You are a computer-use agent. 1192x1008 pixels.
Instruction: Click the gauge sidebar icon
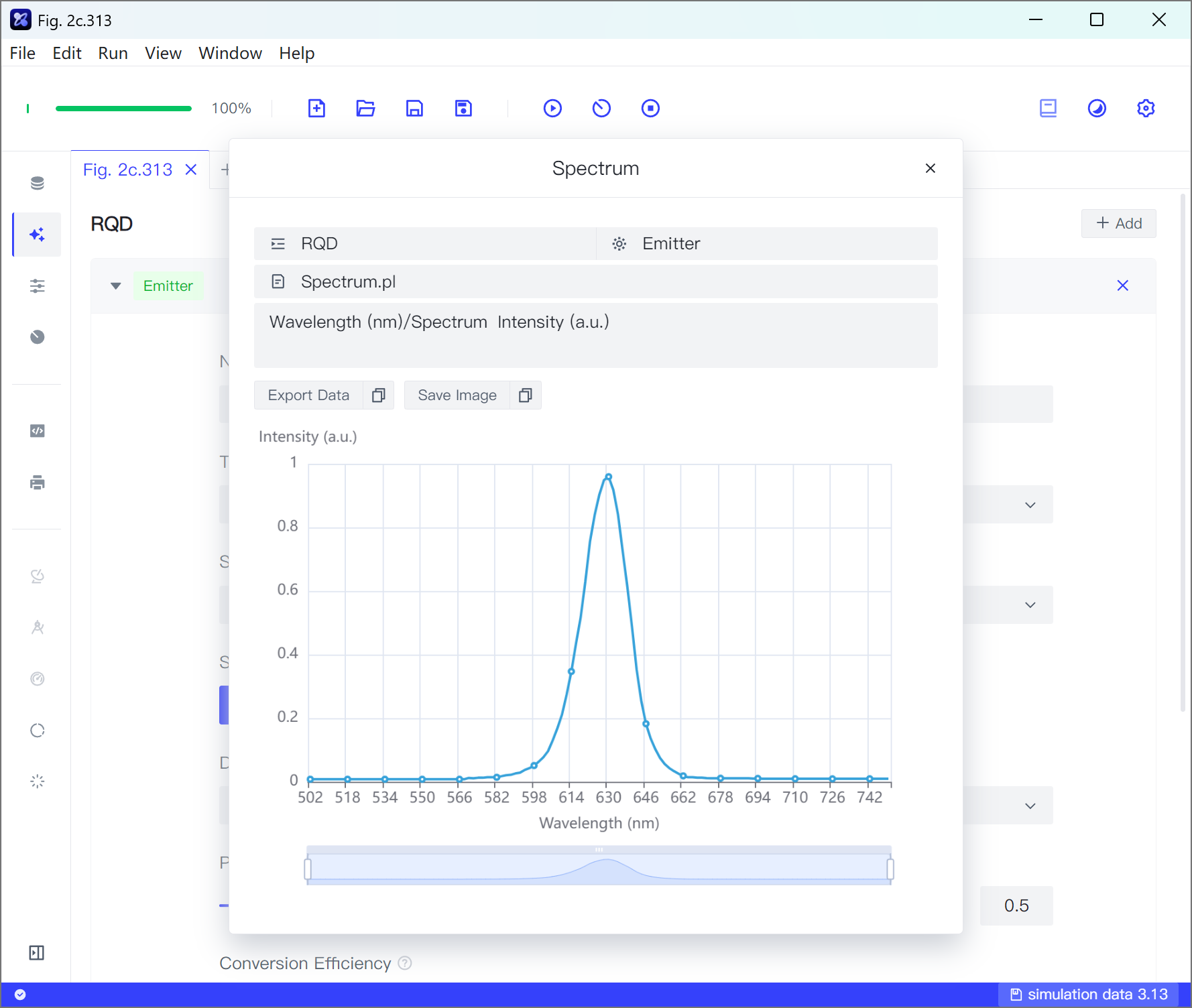(x=38, y=679)
